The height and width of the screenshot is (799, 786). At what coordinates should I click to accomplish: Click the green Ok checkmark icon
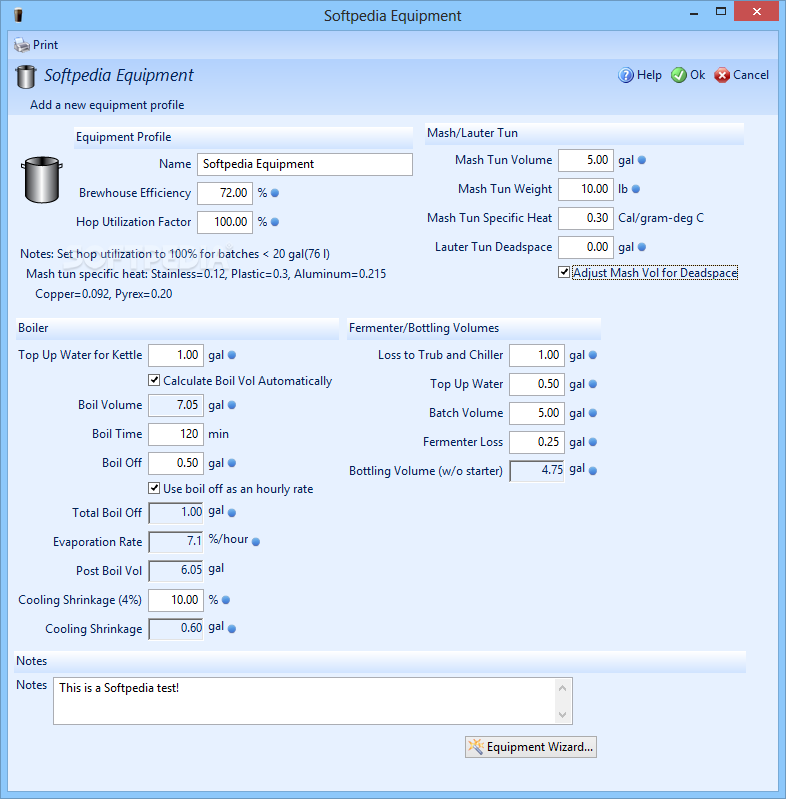pyautogui.click(x=678, y=75)
